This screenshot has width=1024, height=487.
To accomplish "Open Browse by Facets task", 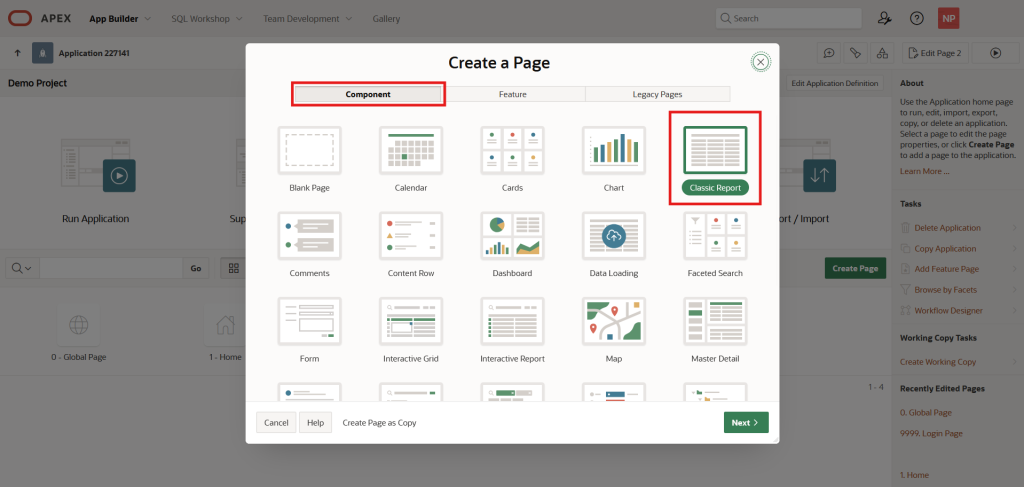I will tap(946, 289).
